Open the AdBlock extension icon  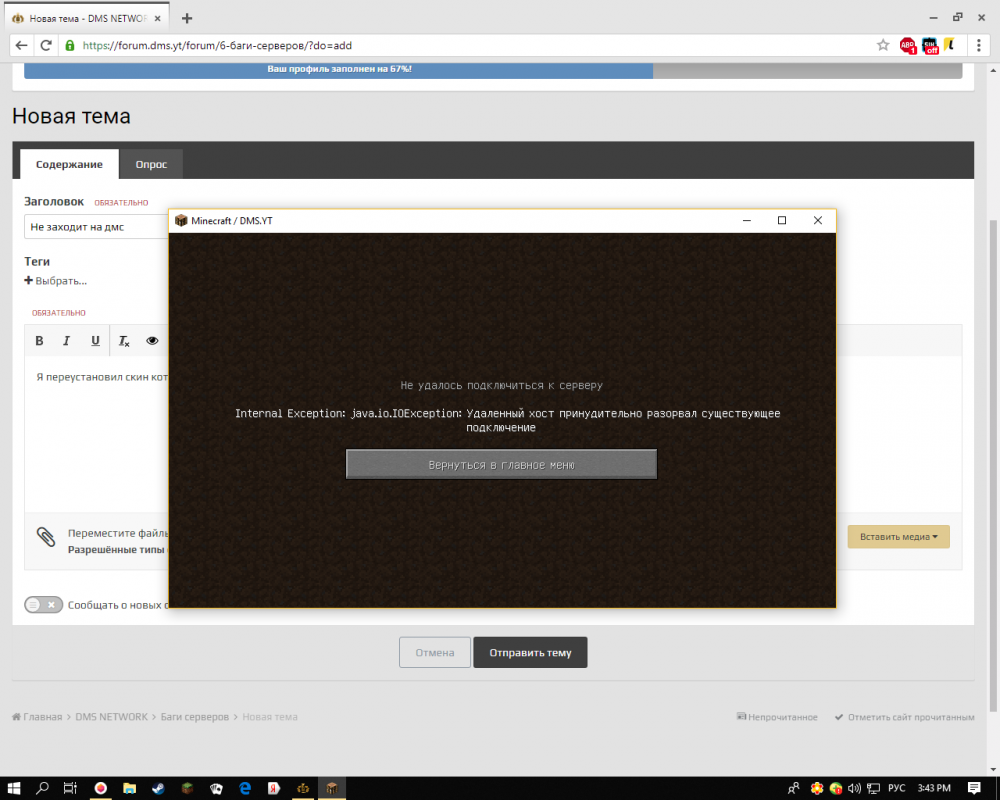pos(908,45)
